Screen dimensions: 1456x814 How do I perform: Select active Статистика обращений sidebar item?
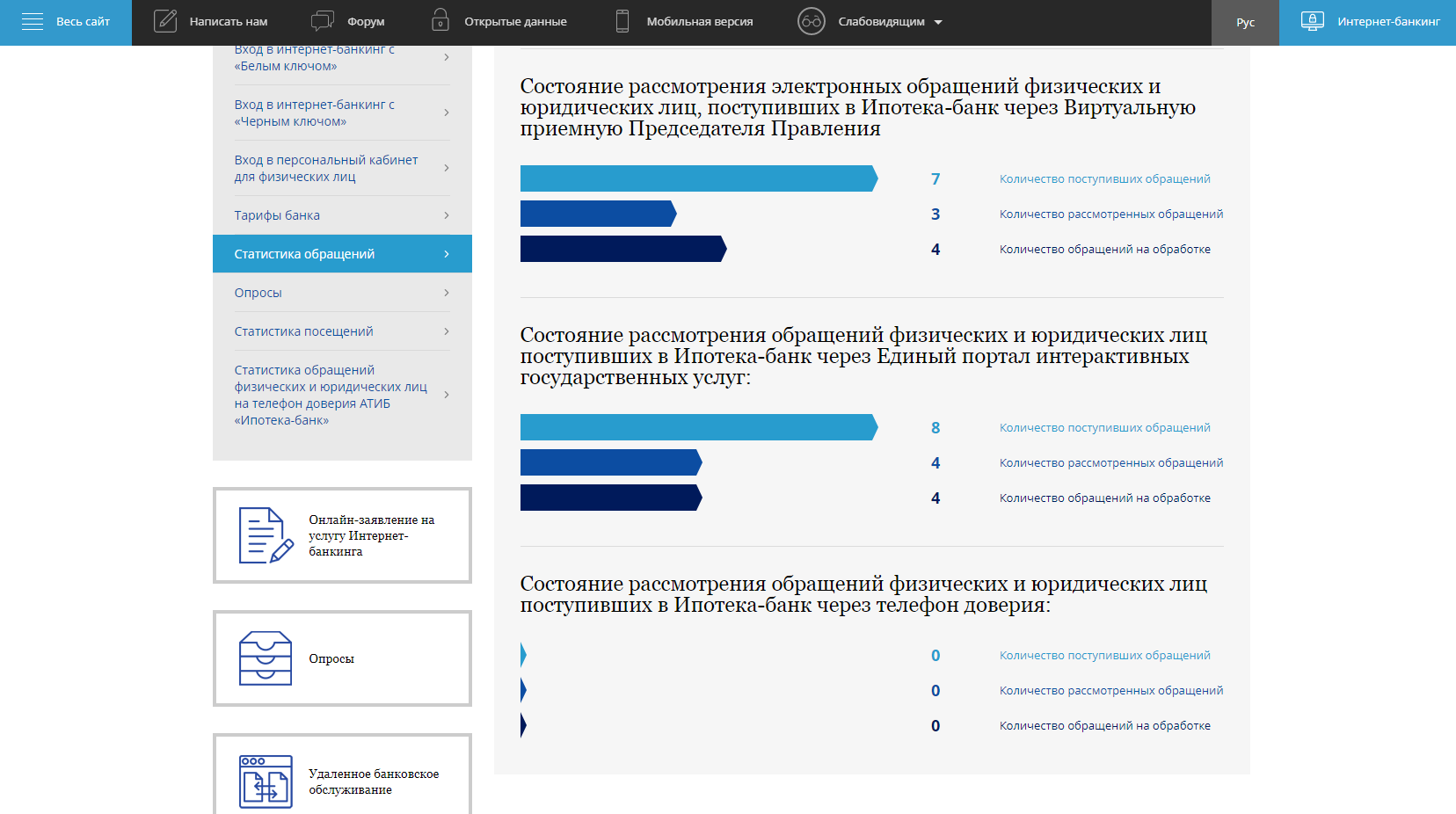point(342,254)
